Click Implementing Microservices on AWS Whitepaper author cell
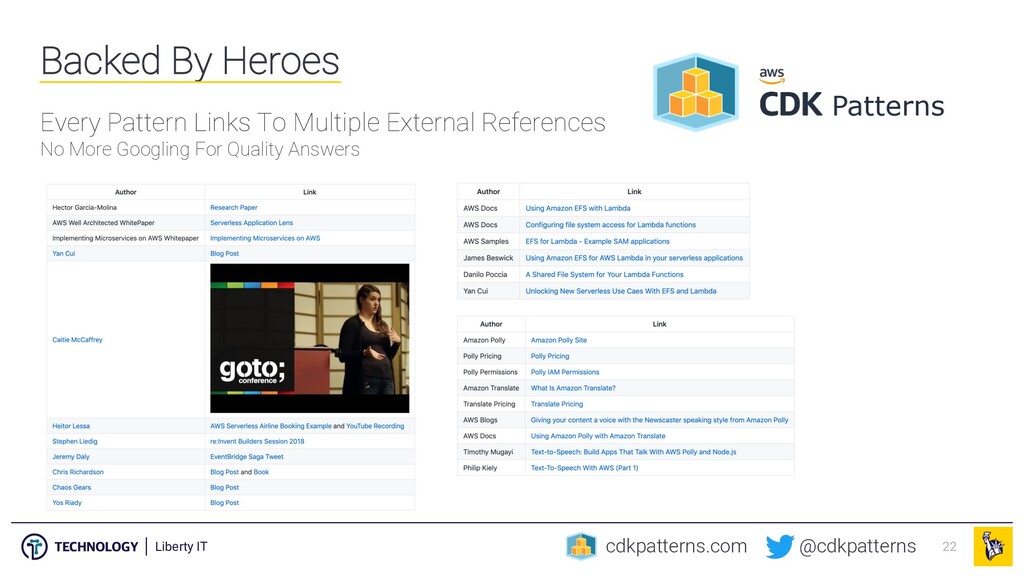This screenshot has height=576, width=1024. click(125, 238)
